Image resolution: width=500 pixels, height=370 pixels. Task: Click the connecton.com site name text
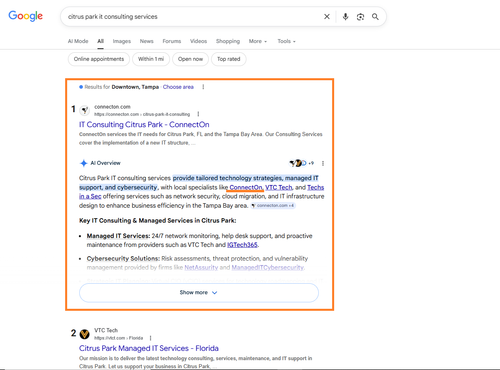[x=112, y=107]
